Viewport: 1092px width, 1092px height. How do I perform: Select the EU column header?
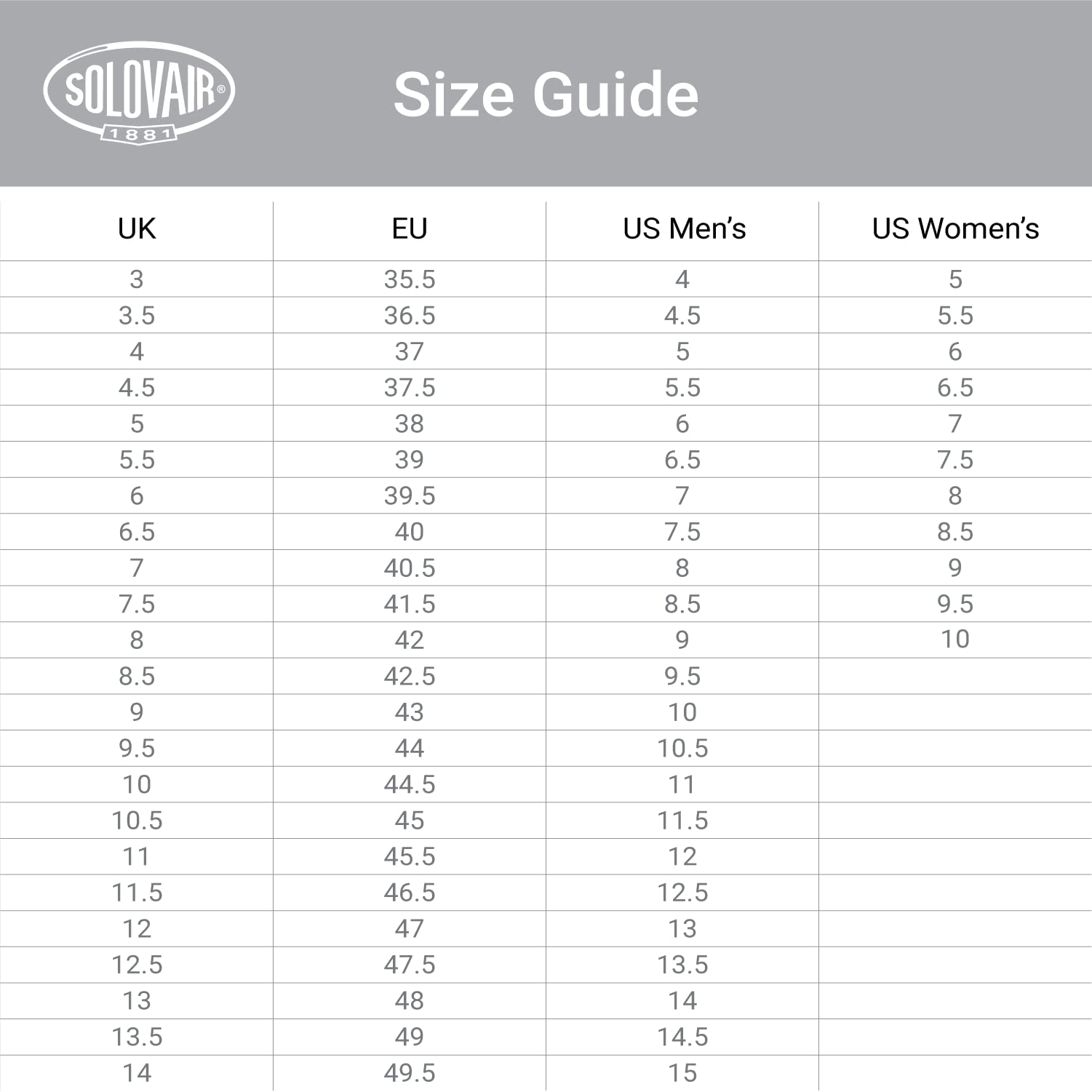click(x=410, y=229)
